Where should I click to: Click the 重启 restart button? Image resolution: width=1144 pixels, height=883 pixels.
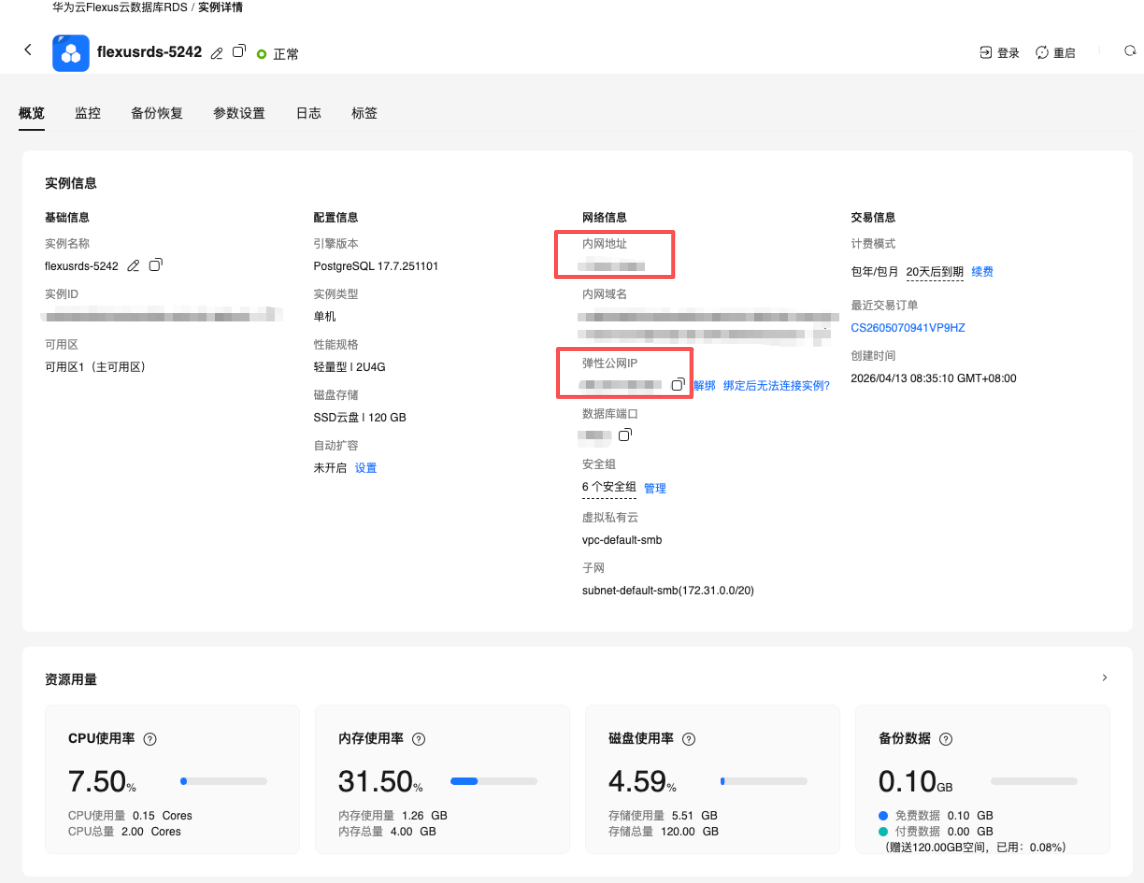[x=1055, y=53]
